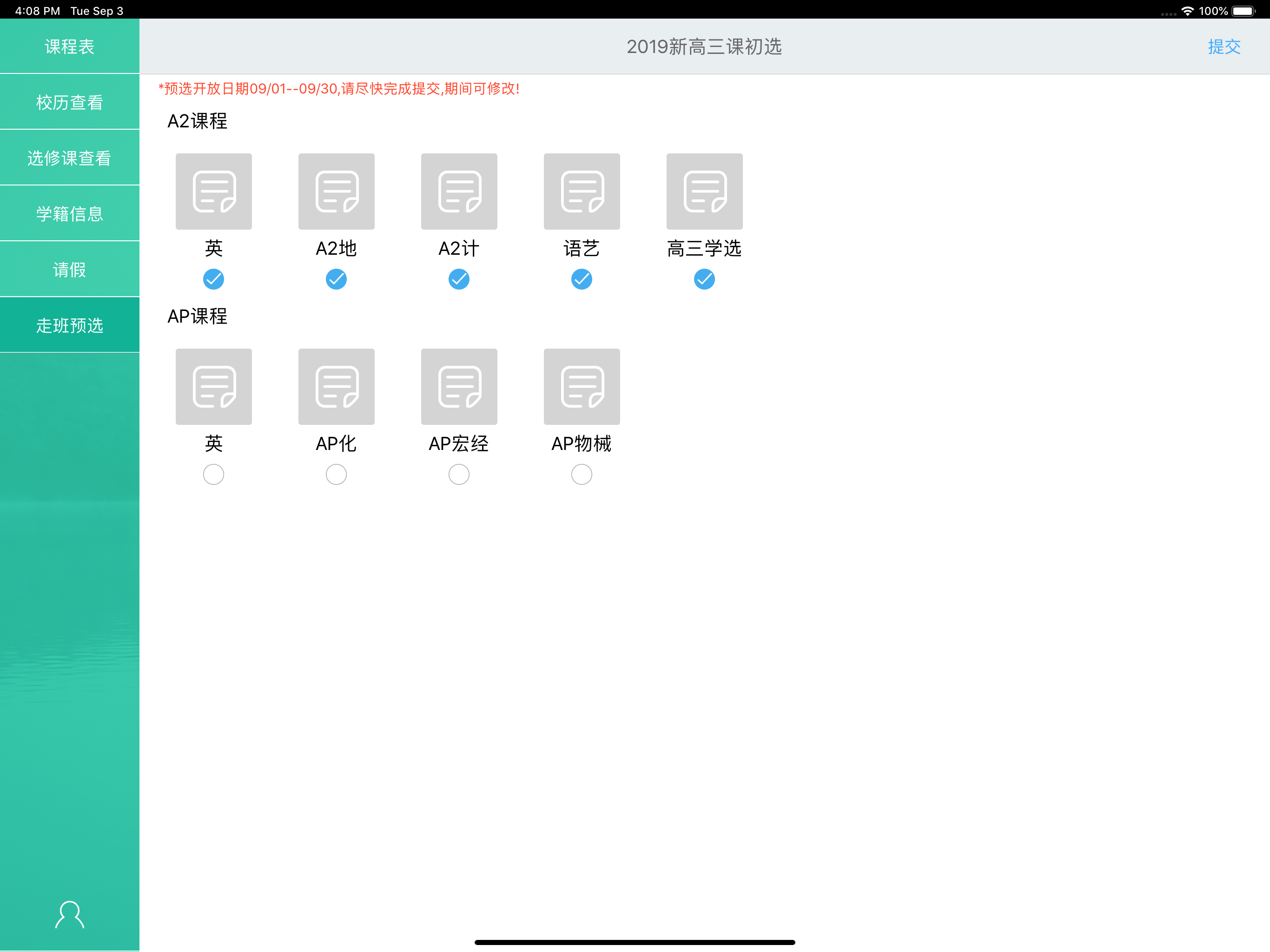Tap the AP物械 course icon
Viewport: 1270px width, 952px height.
tap(582, 386)
